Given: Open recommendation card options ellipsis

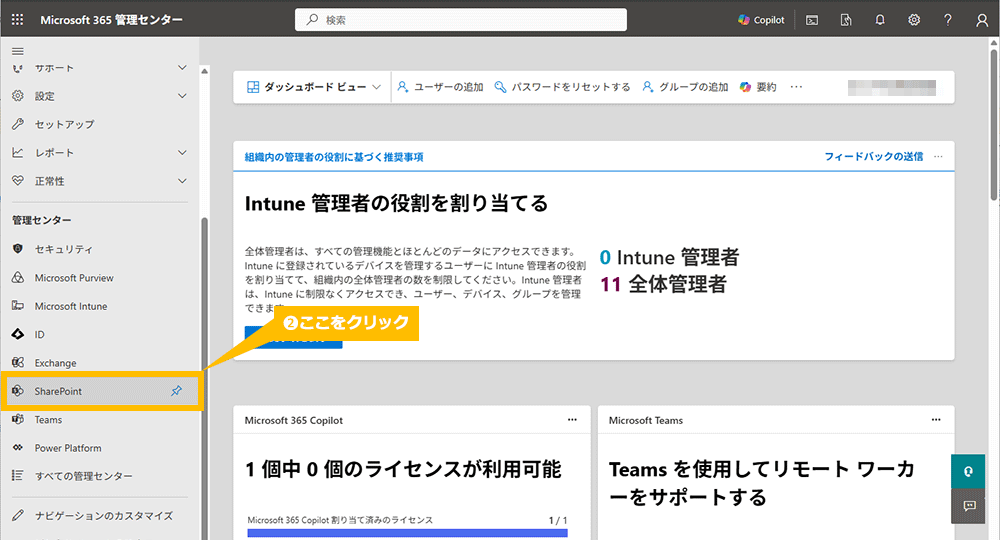Looking at the screenshot, I should point(938,156).
